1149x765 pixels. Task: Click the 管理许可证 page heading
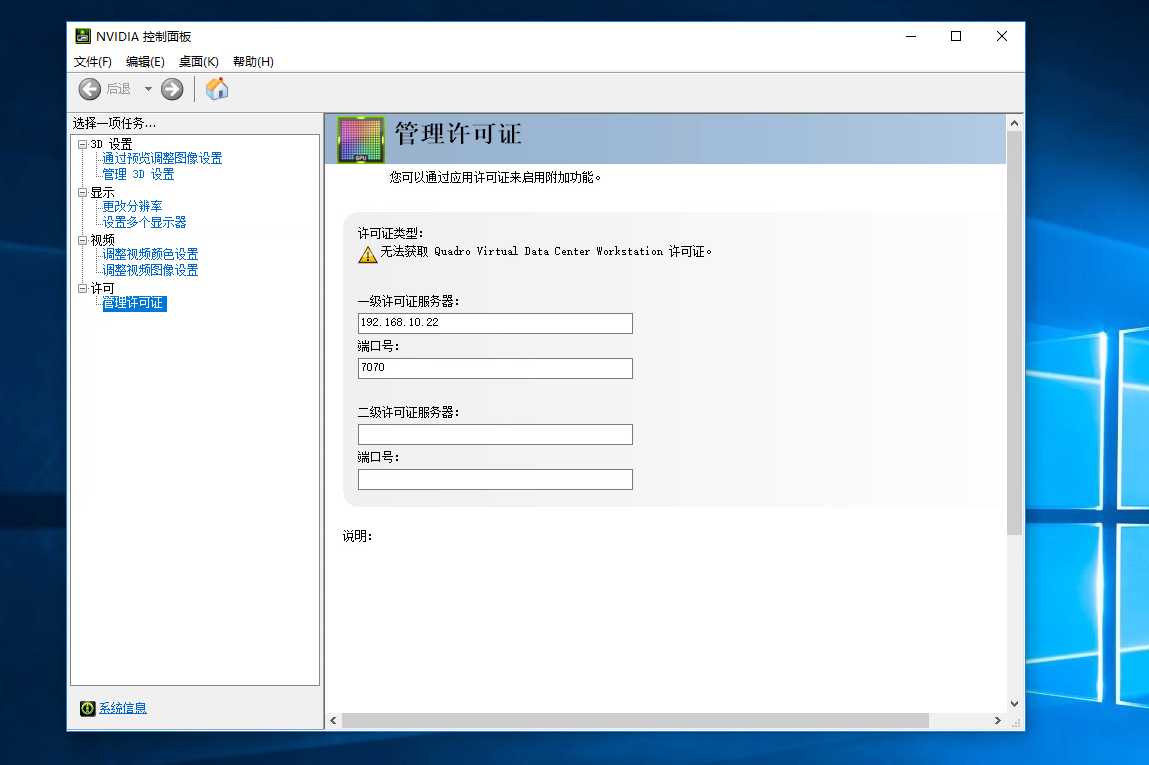458,134
